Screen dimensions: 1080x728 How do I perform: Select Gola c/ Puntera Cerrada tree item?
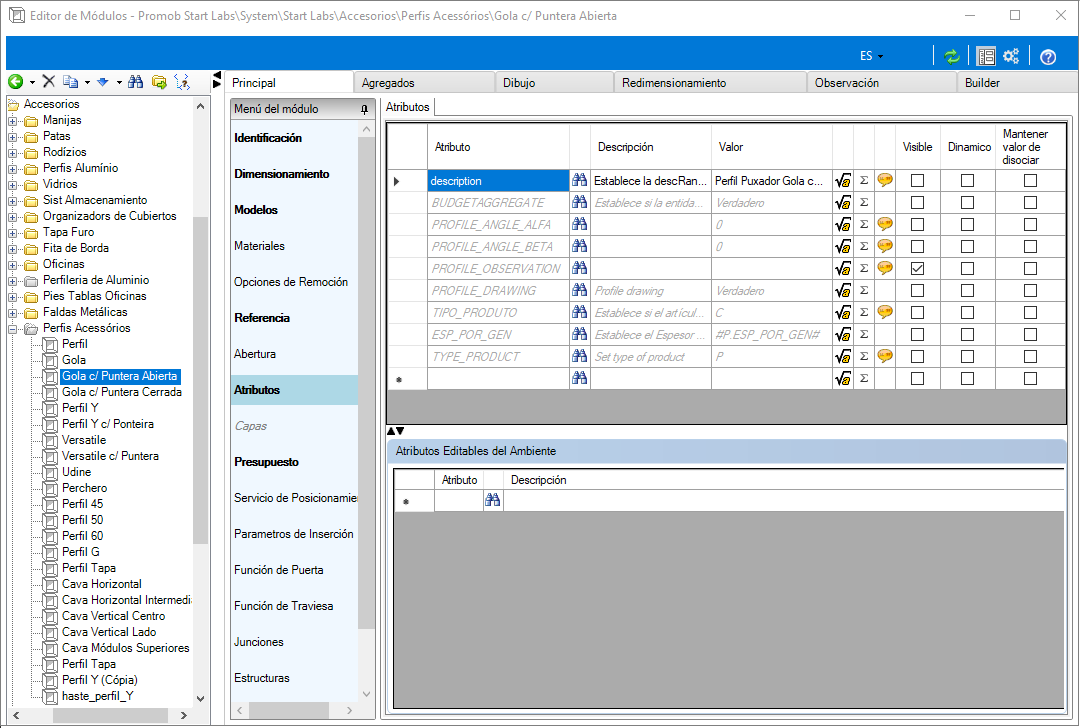coord(122,392)
